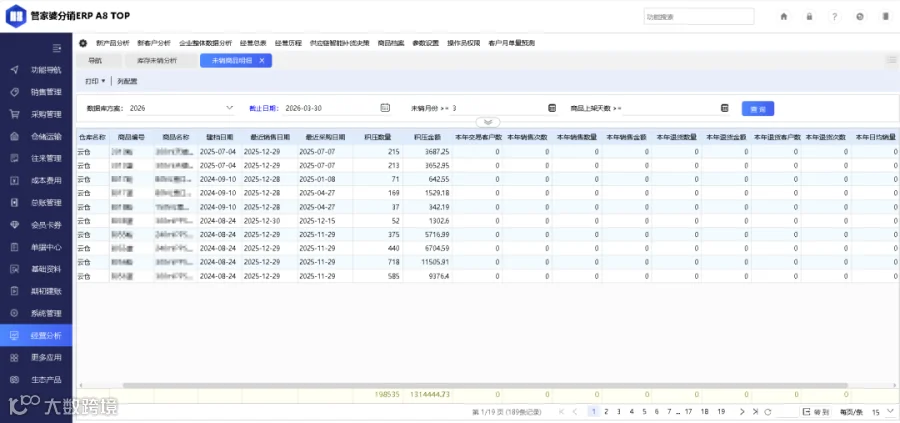Click the blue 查询 button
The width and height of the screenshot is (900, 423).
758,108
